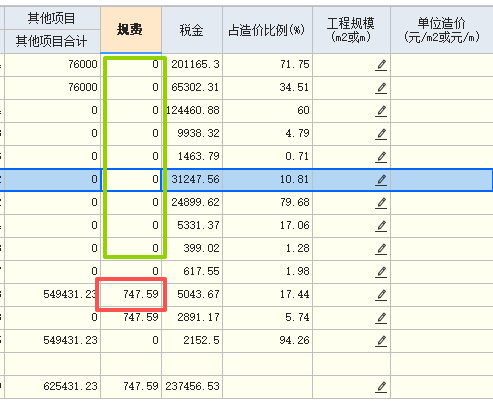Select percentage value 17.44
The width and height of the screenshot is (493, 402).
click(x=267, y=295)
